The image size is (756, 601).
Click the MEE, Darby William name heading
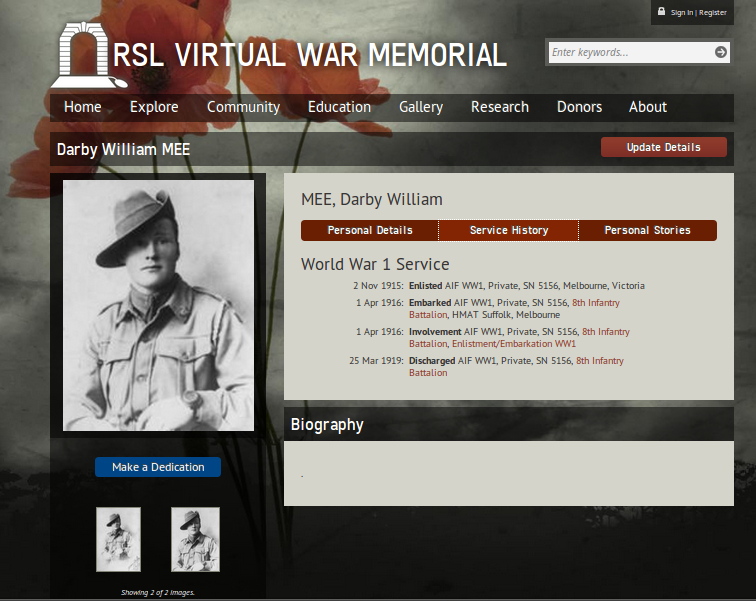pos(372,199)
